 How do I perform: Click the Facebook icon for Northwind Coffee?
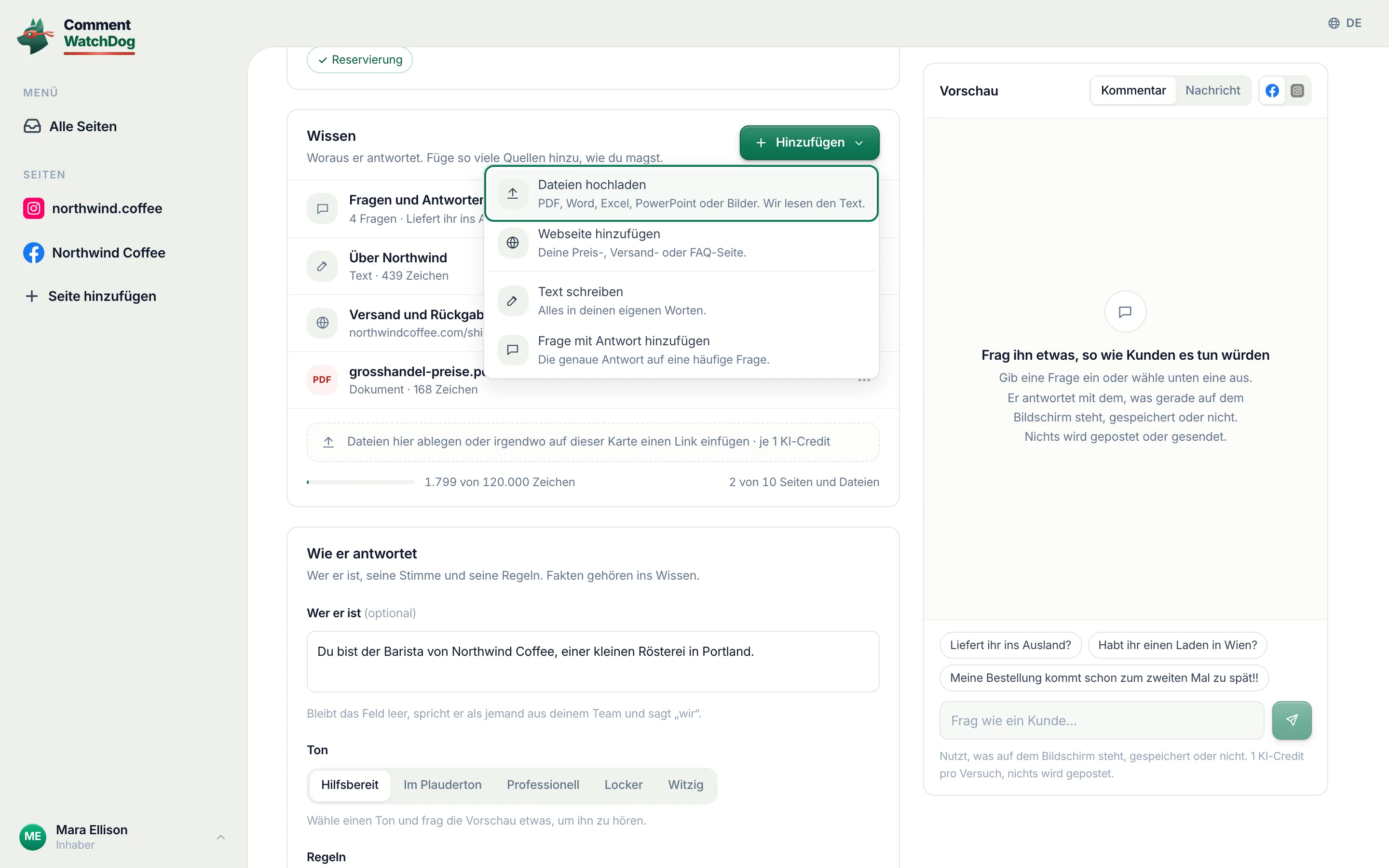coord(34,253)
